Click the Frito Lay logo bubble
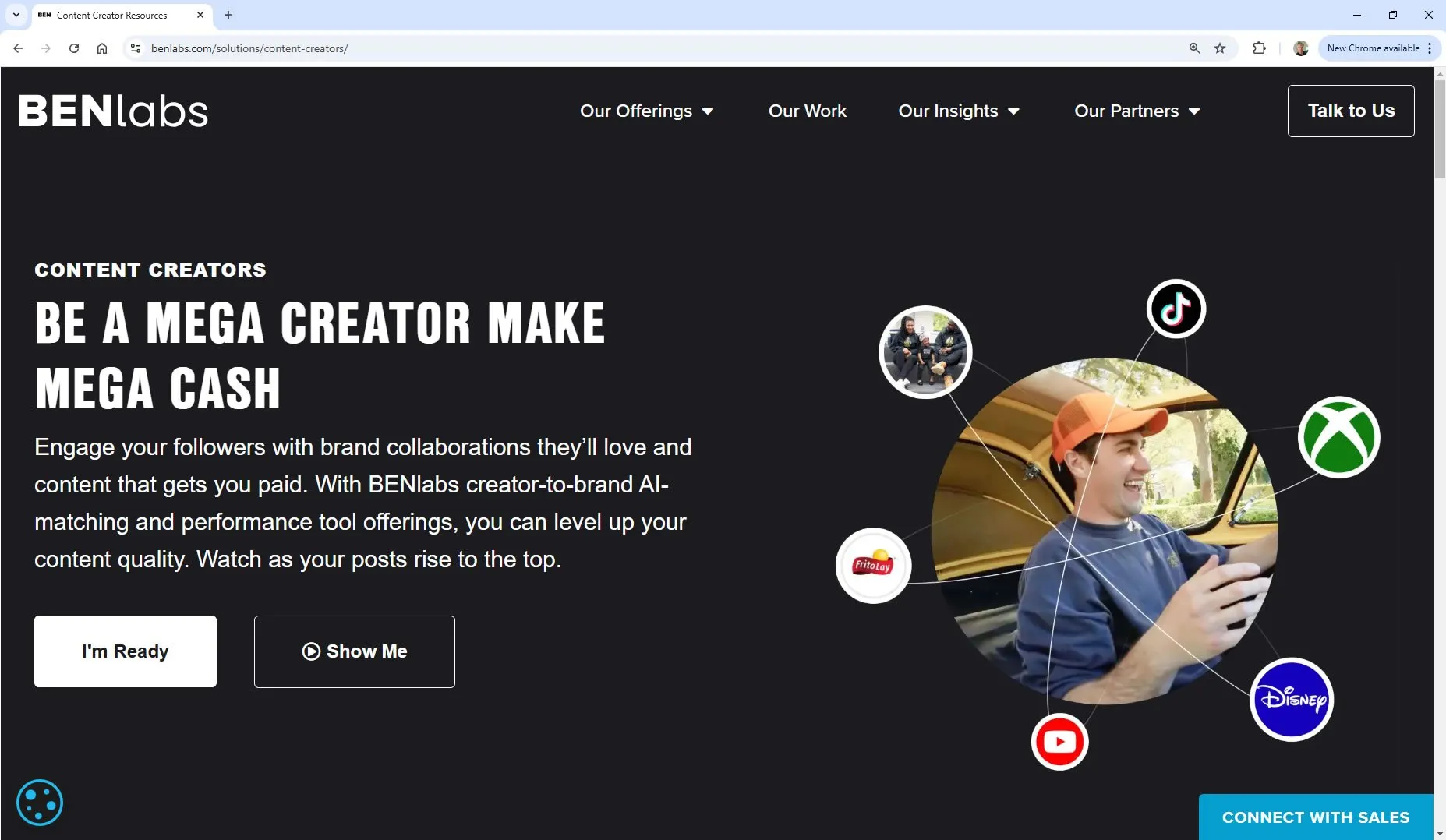The width and height of the screenshot is (1446, 840). pyautogui.click(x=873, y=566)
